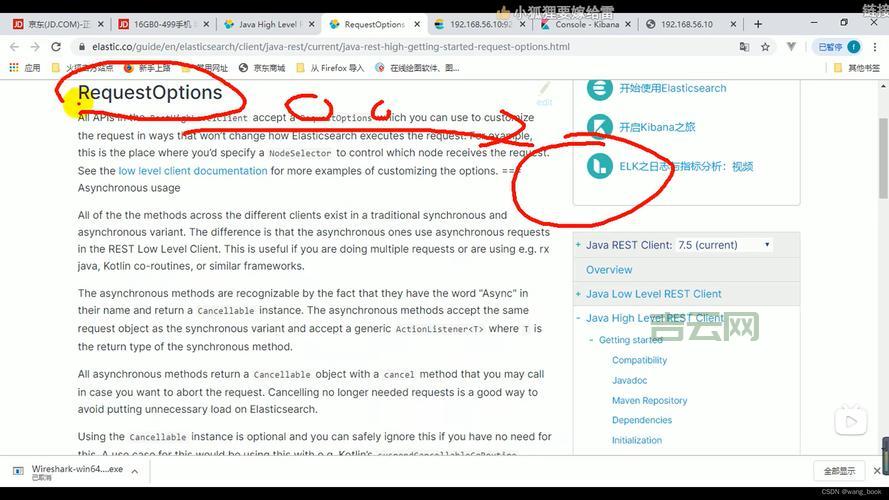The image size is (889, 500).
Task: Open the Maven Repository sidebar link
Action: click(649, 401)
